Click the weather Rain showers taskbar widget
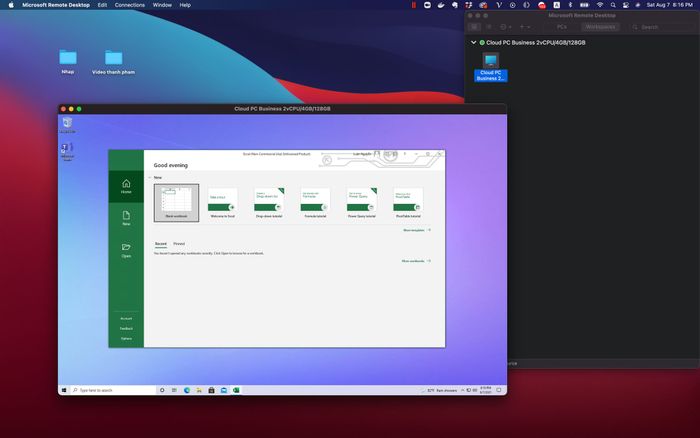700x438 pixels. point(439,390)
